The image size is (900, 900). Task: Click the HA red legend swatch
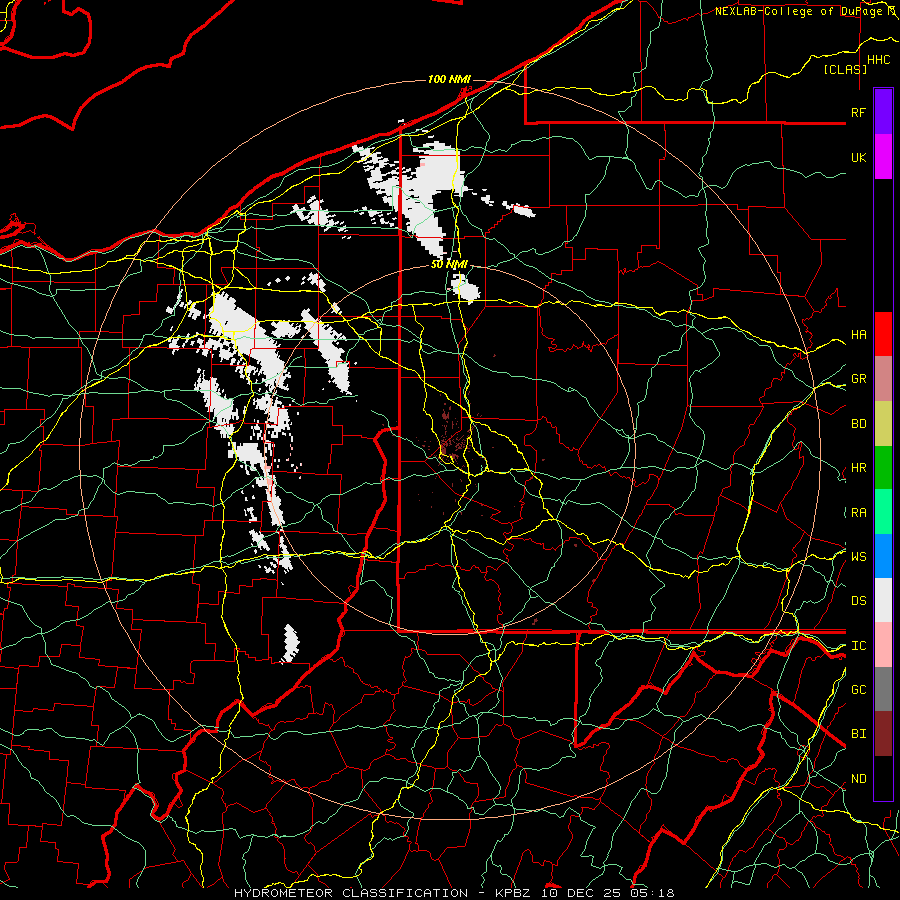(883, 334)
